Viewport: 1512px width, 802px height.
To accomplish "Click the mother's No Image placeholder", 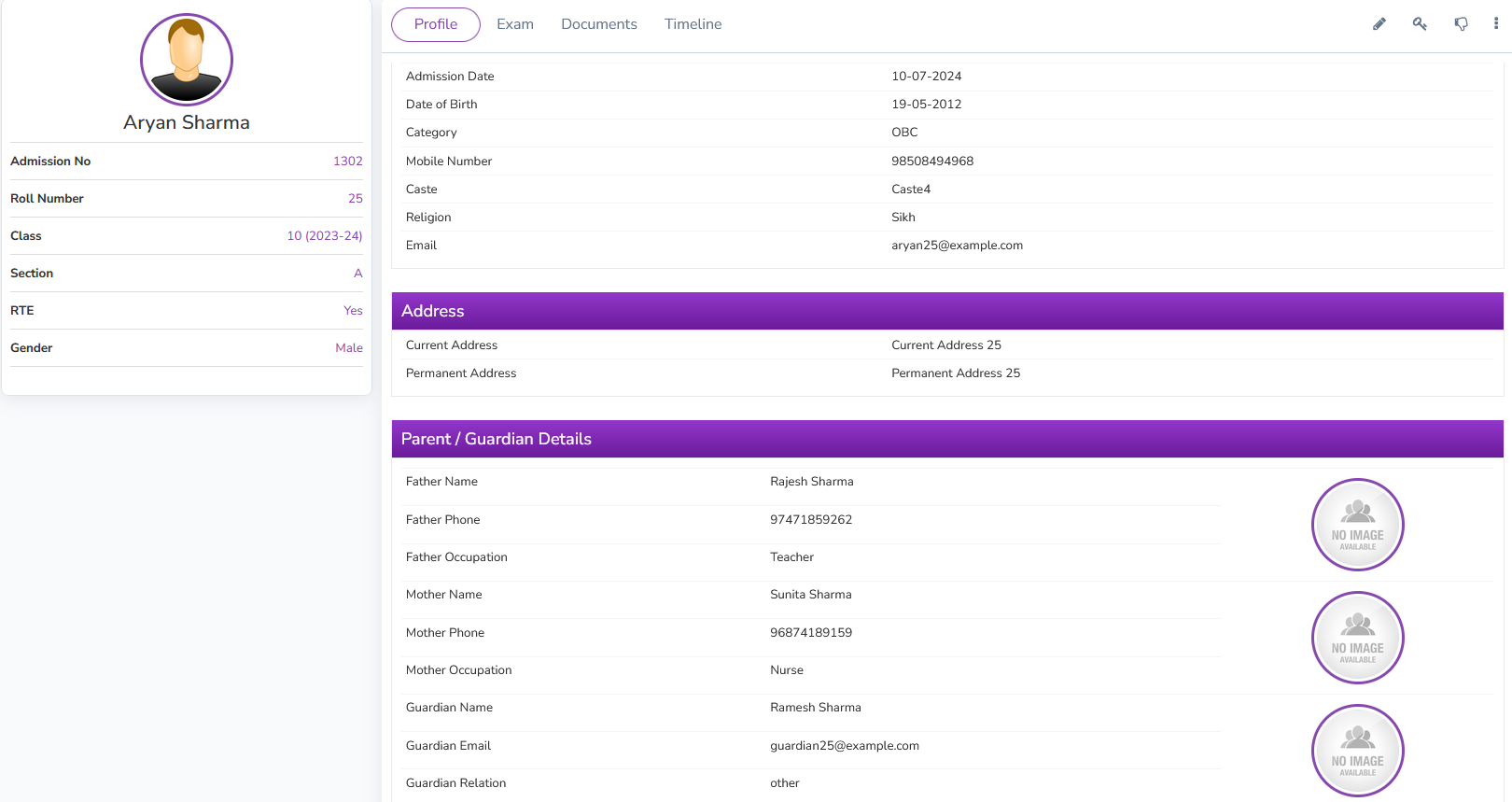I will [x=1357, y=638].
